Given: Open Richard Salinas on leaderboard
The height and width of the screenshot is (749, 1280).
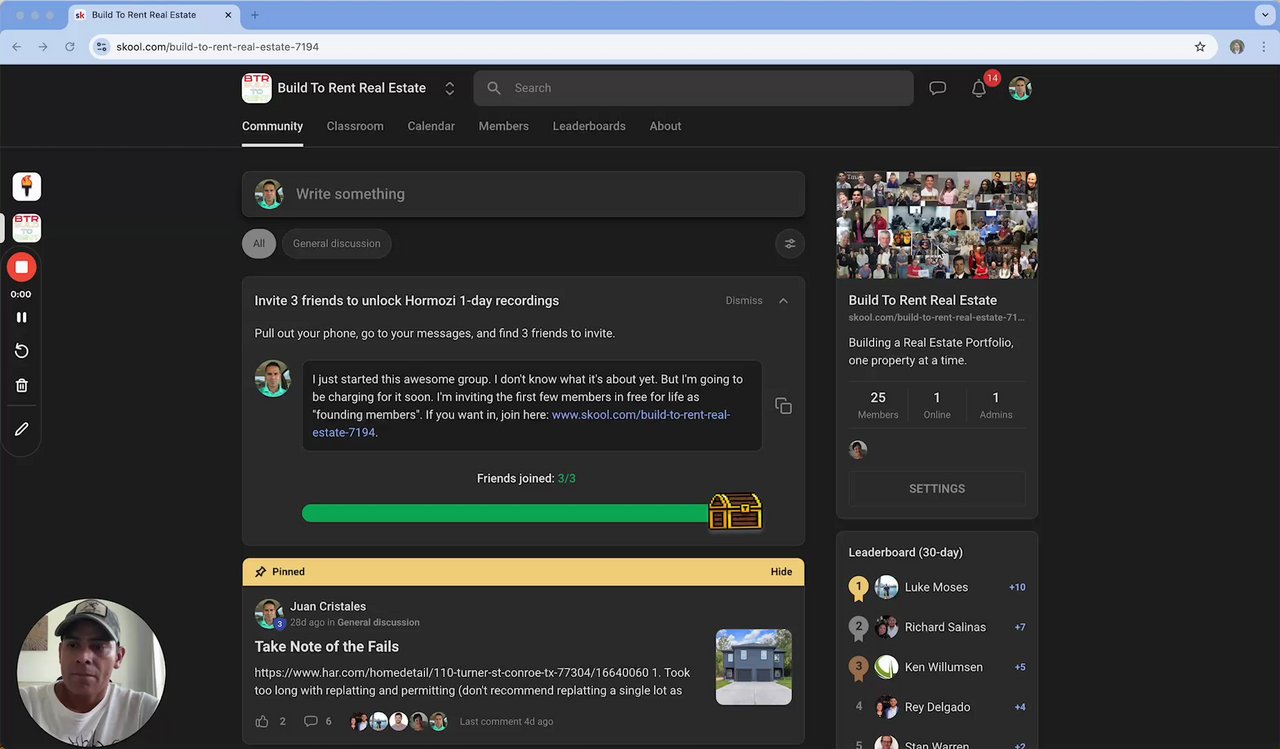Looking at the screenshot, I should (945, 627).
